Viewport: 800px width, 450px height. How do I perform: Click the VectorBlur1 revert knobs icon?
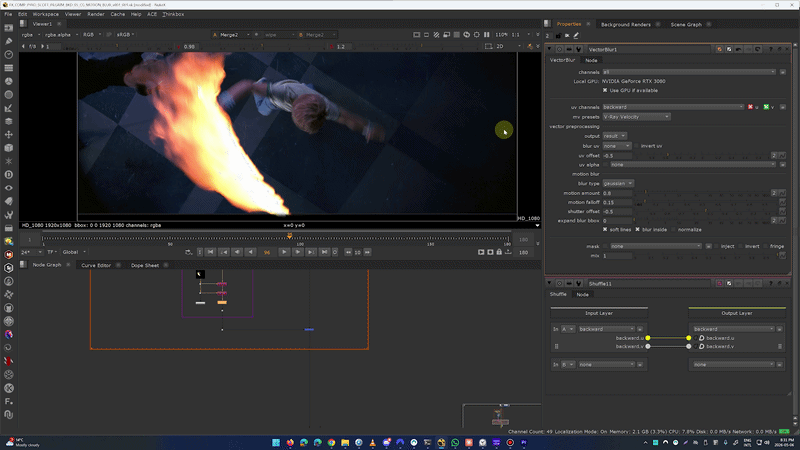pyautogui.click(x=758, y=49)
